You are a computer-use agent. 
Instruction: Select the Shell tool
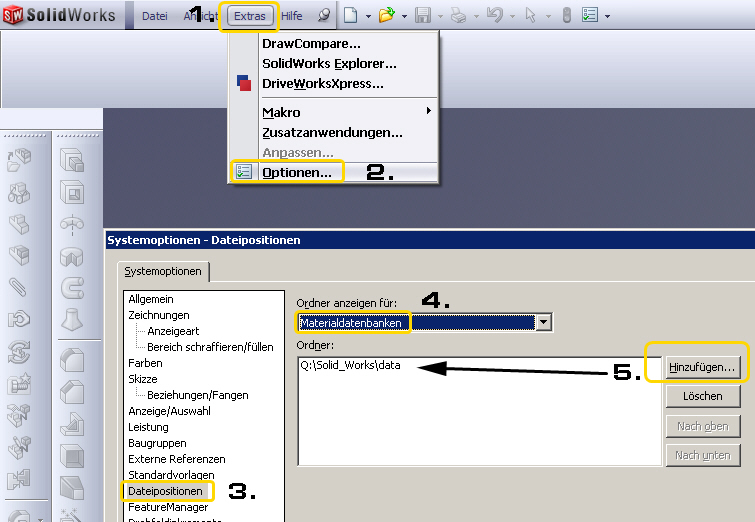(x=72, y=456)
